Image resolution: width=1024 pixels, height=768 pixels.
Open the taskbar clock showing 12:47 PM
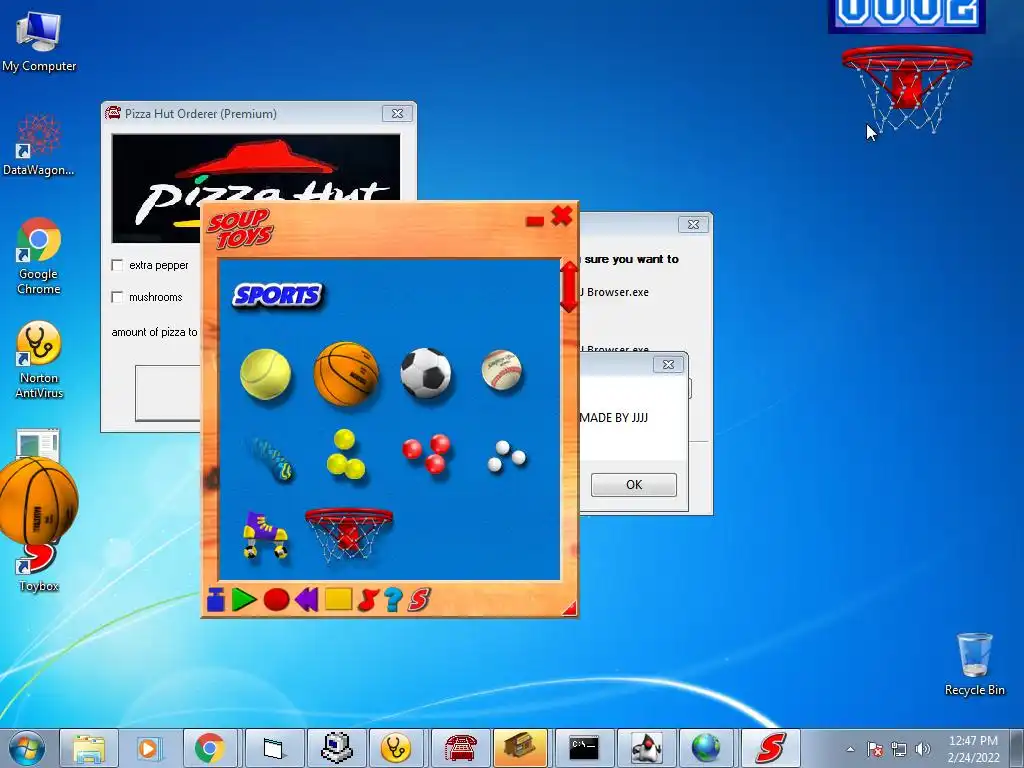[973, 749]
